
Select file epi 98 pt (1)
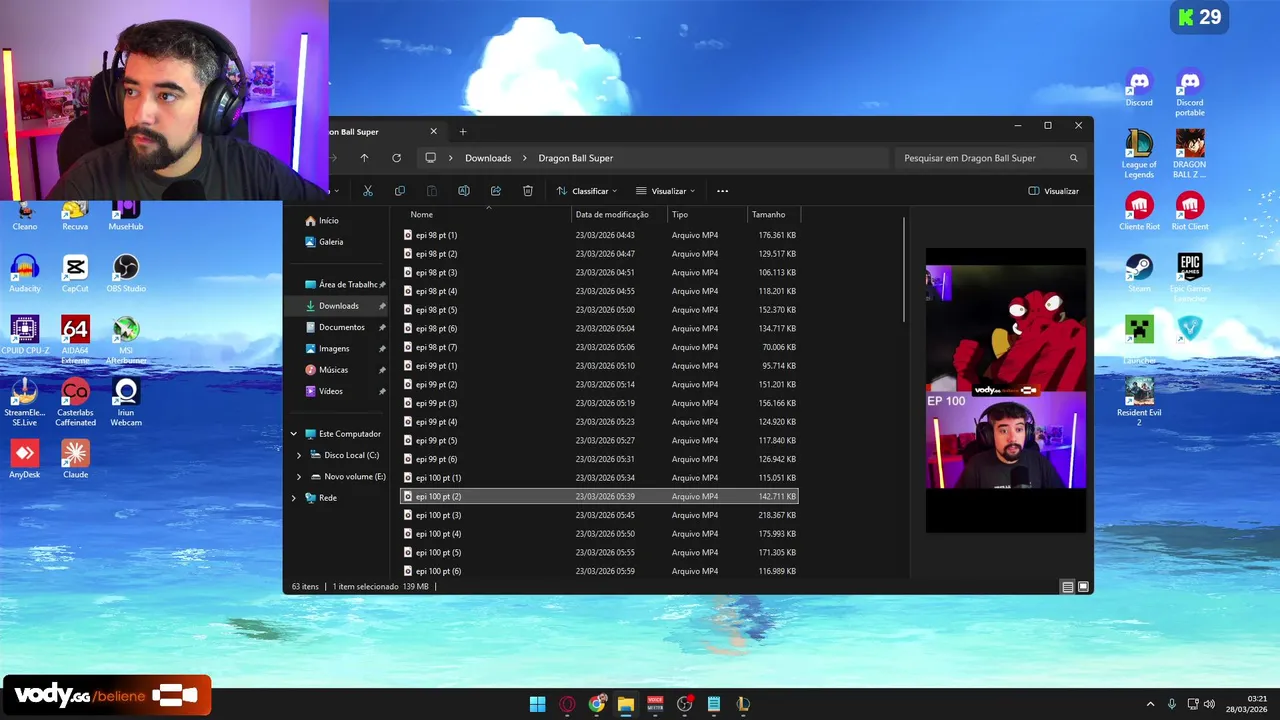599,235
